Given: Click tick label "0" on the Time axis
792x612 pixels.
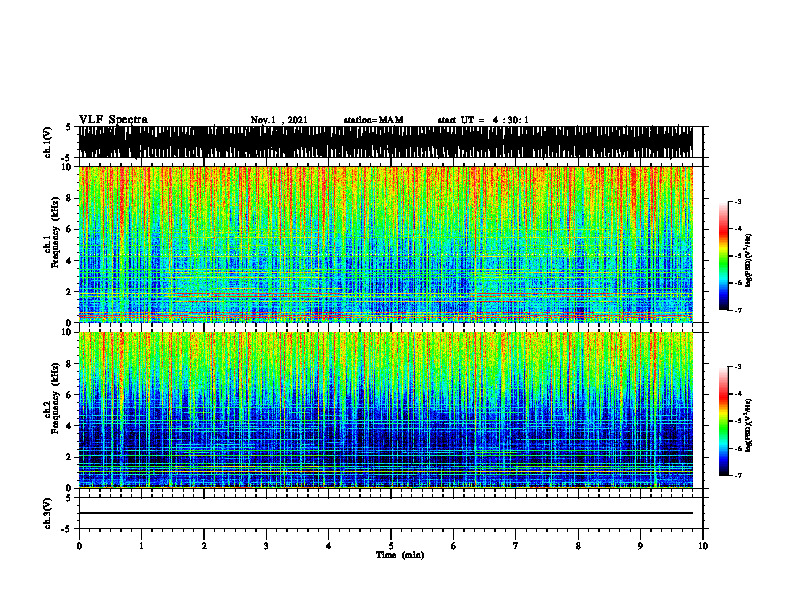Looking at the screenshot, I should tap(79, 546).
